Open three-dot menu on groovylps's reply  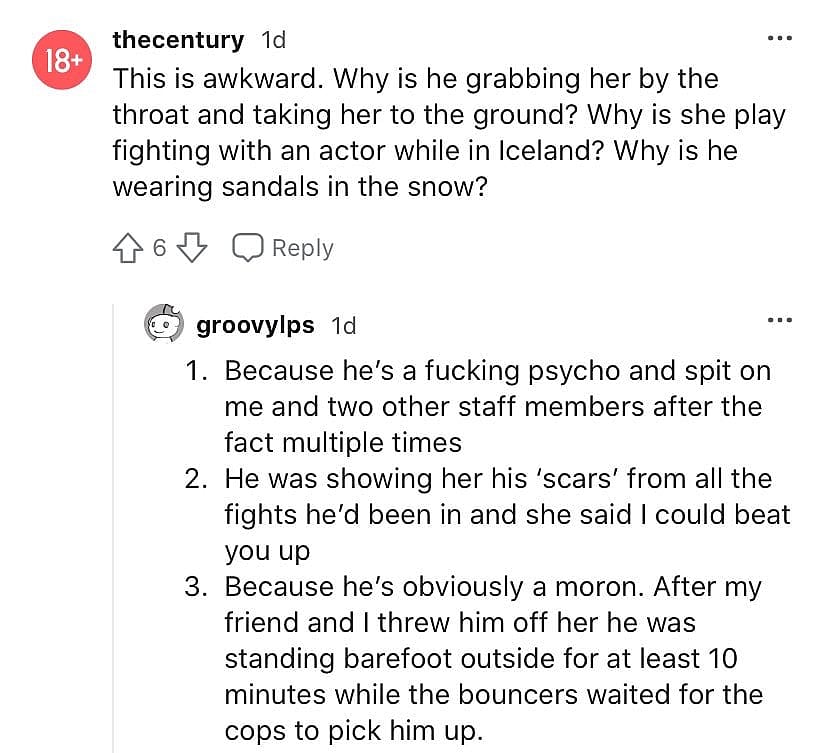tap(778, 321)
